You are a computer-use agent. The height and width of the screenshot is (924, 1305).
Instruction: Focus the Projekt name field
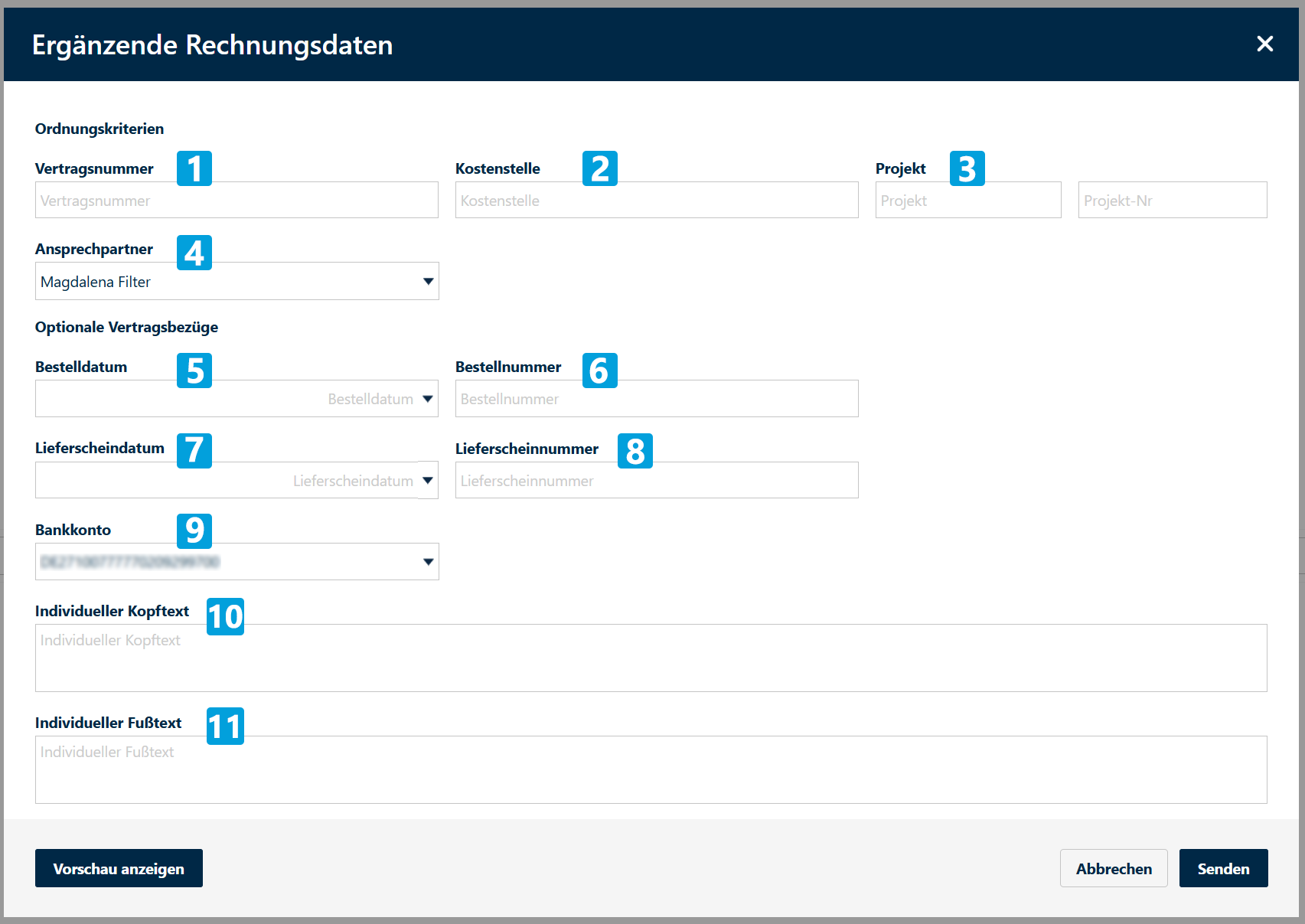pos(967,201)
